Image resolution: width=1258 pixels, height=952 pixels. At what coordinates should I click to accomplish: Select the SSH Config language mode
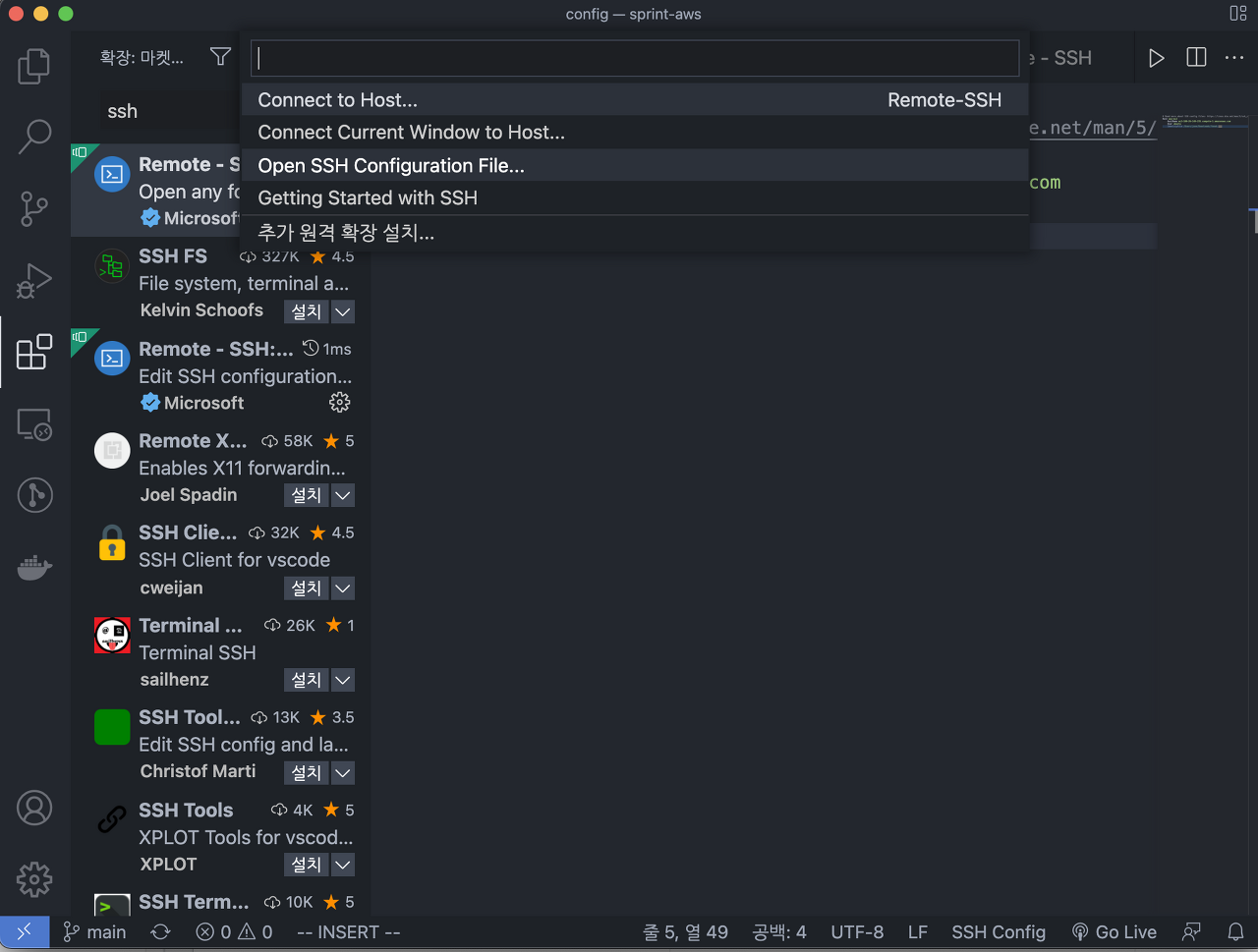tap(999, 932)
